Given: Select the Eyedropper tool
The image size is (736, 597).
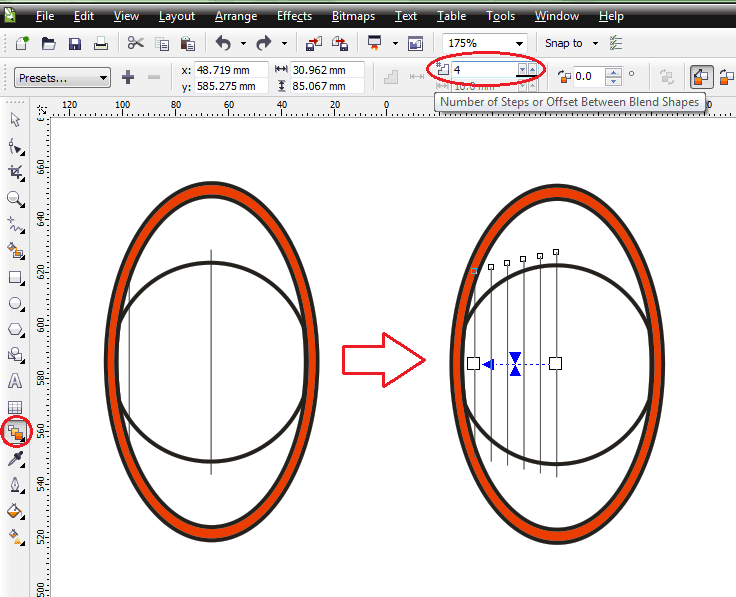Looking at the screenshot, I should click(x=16, y=459).
